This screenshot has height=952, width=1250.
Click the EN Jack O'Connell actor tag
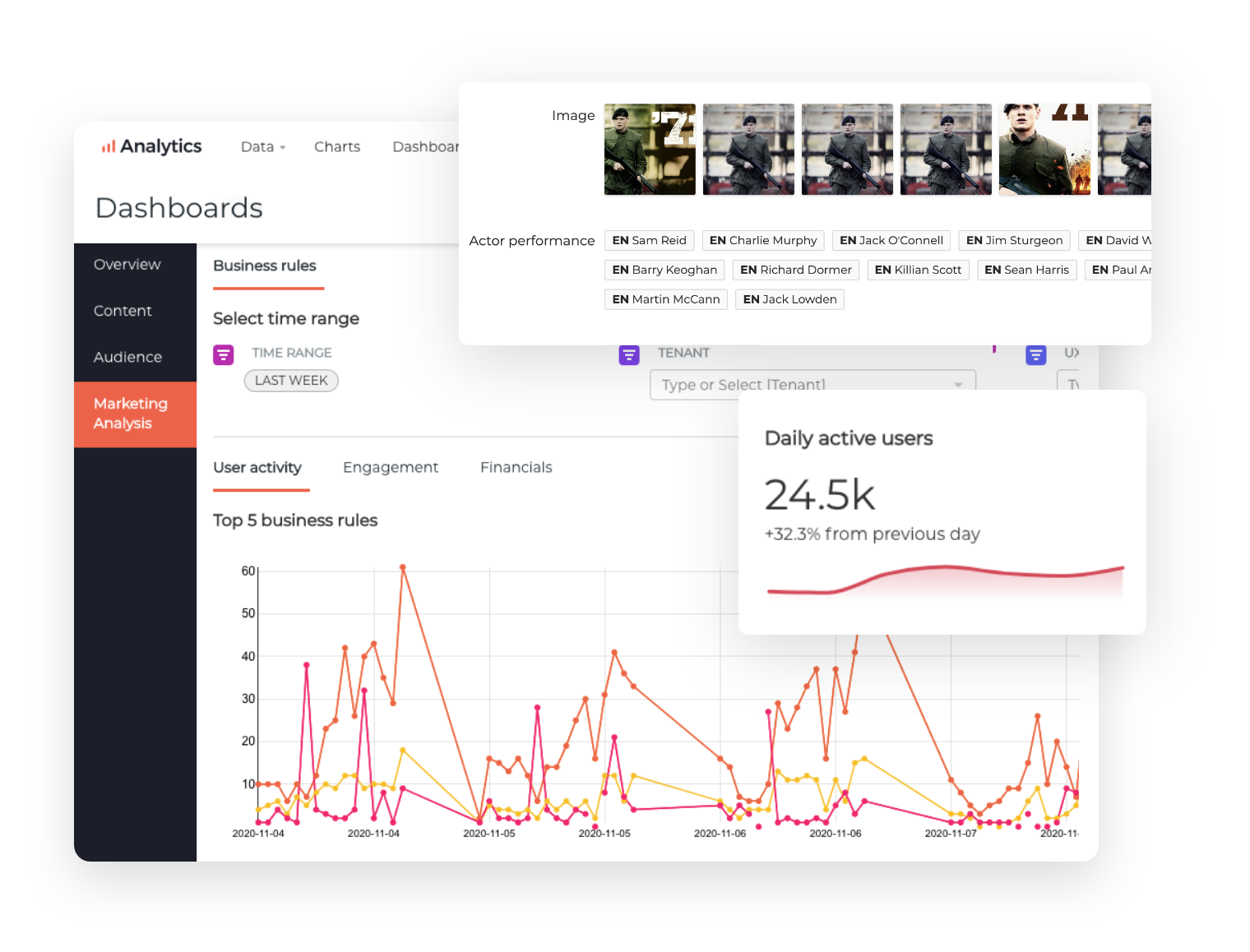coord(891,240)
